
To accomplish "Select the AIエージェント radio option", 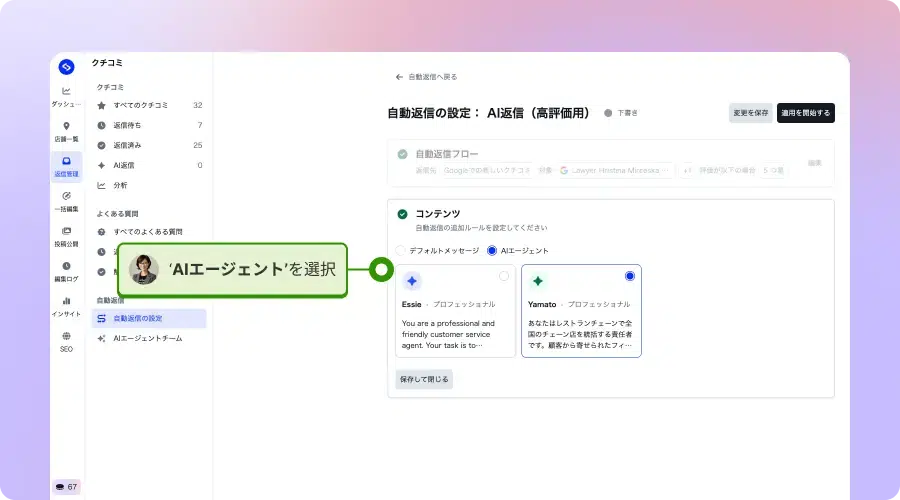I will 492,250.
